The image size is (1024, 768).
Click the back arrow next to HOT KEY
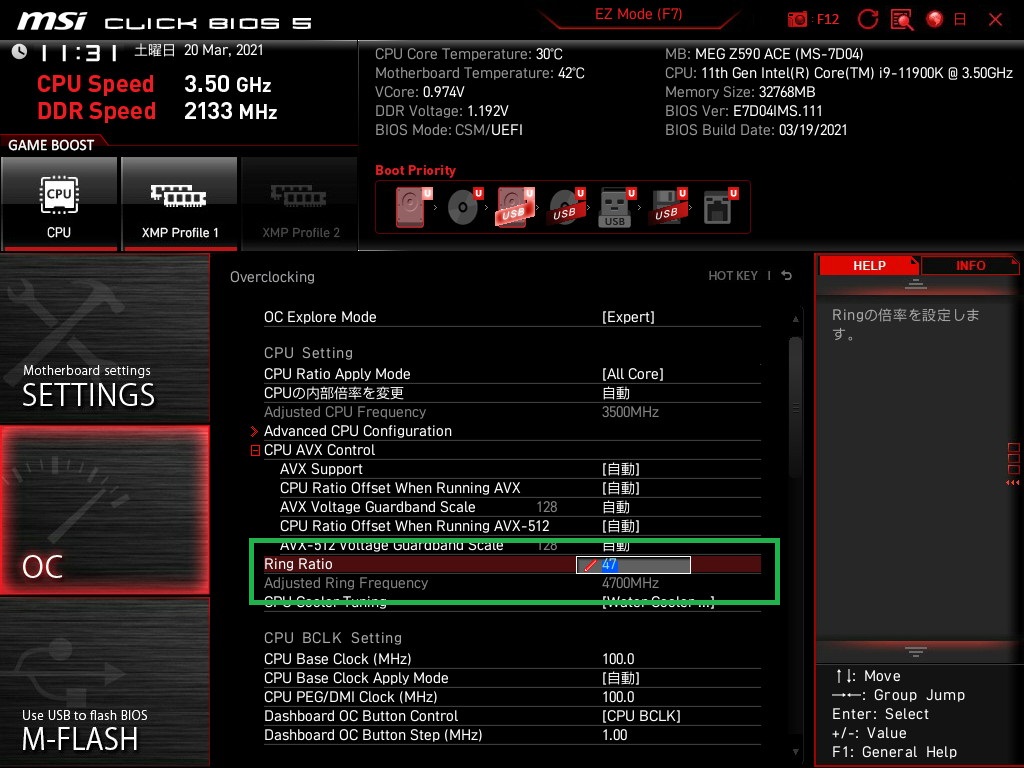coord(787,276)
